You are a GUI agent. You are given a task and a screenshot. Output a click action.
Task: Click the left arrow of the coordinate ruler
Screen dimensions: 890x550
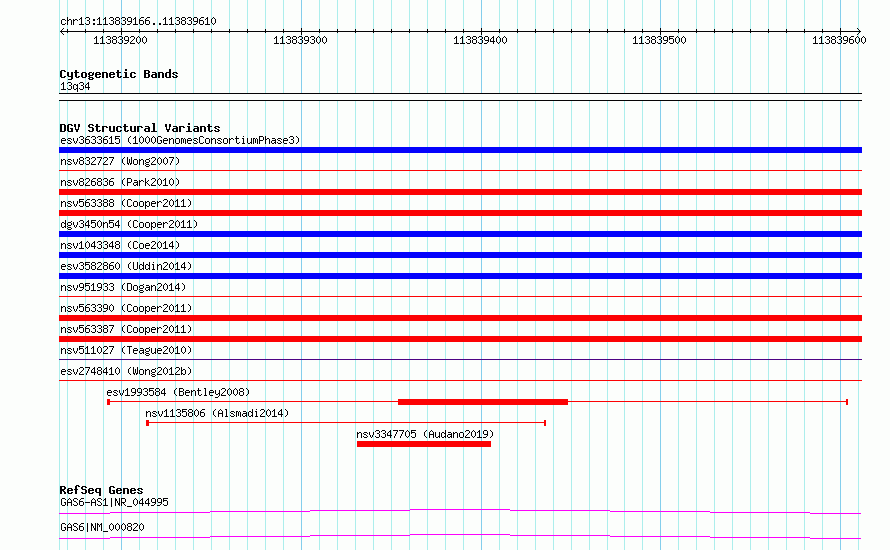tap(62, 32)
